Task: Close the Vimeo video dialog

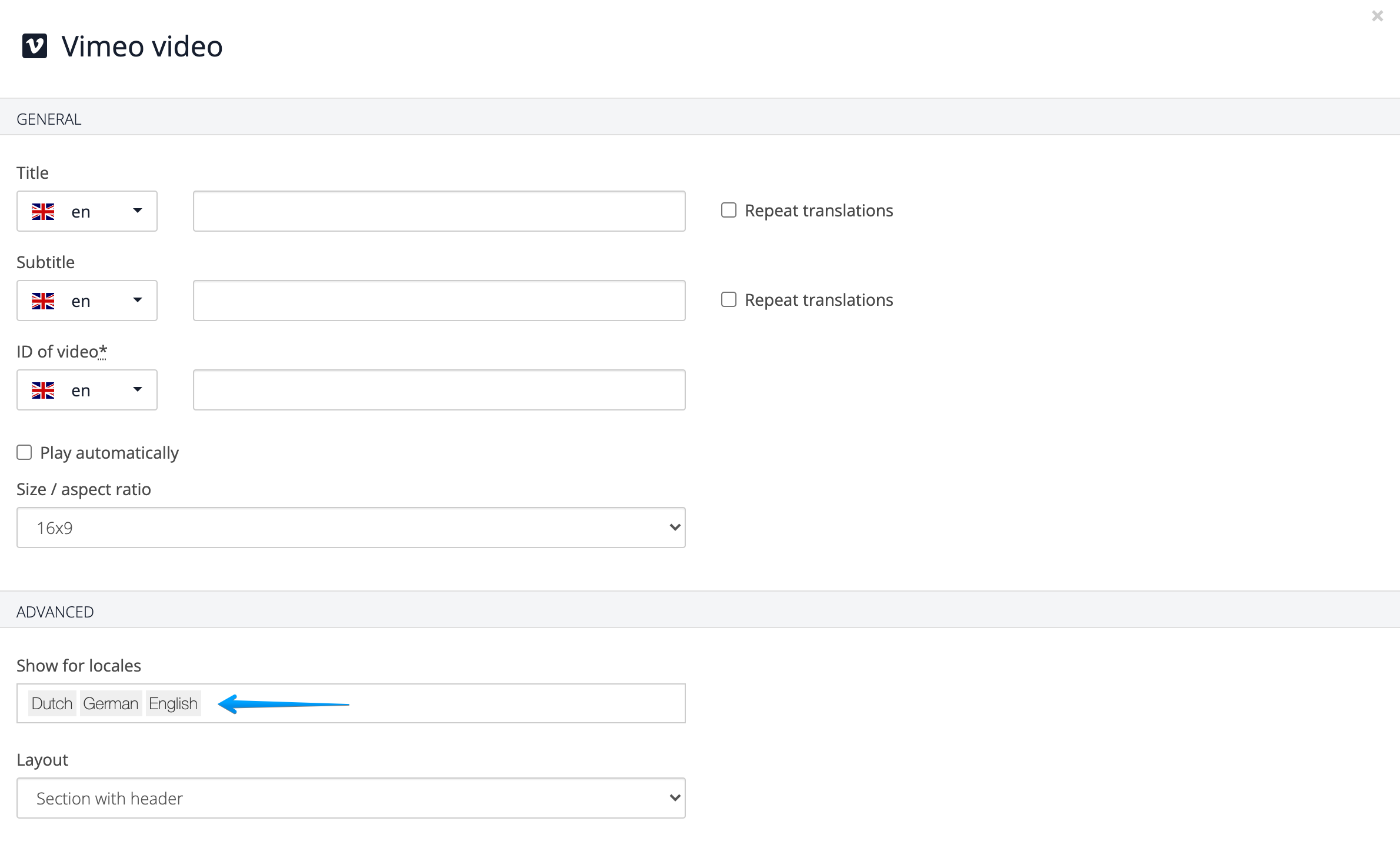Action: coord(1377,16)
